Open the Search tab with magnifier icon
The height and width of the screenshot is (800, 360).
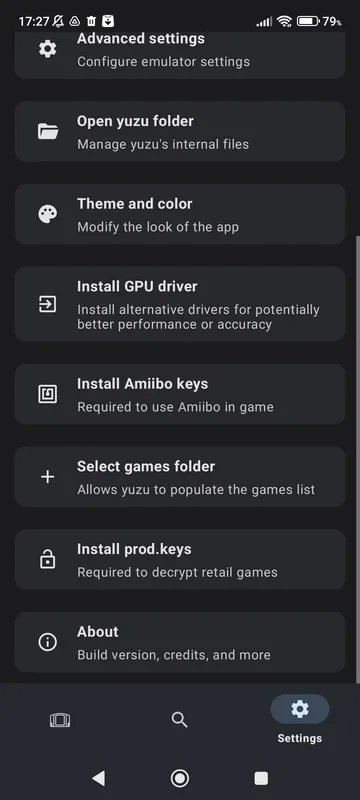179,720
